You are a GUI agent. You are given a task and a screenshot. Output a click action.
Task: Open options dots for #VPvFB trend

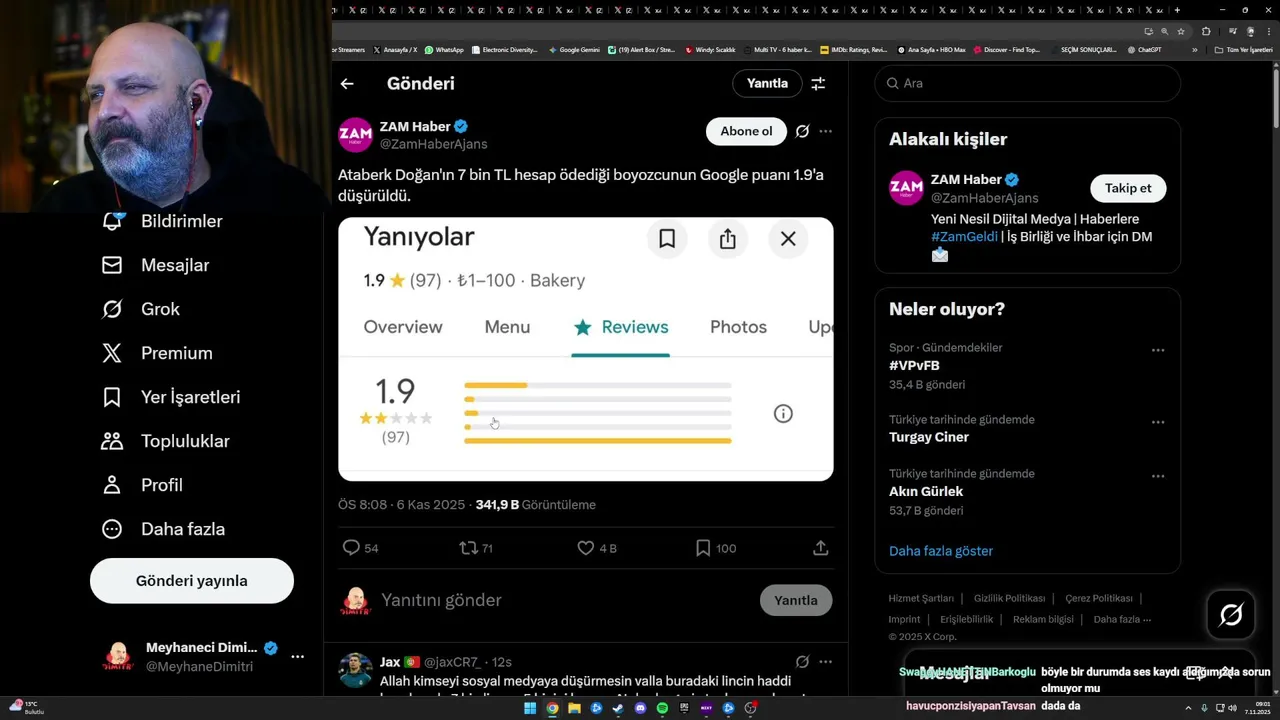click(1158, 350)
